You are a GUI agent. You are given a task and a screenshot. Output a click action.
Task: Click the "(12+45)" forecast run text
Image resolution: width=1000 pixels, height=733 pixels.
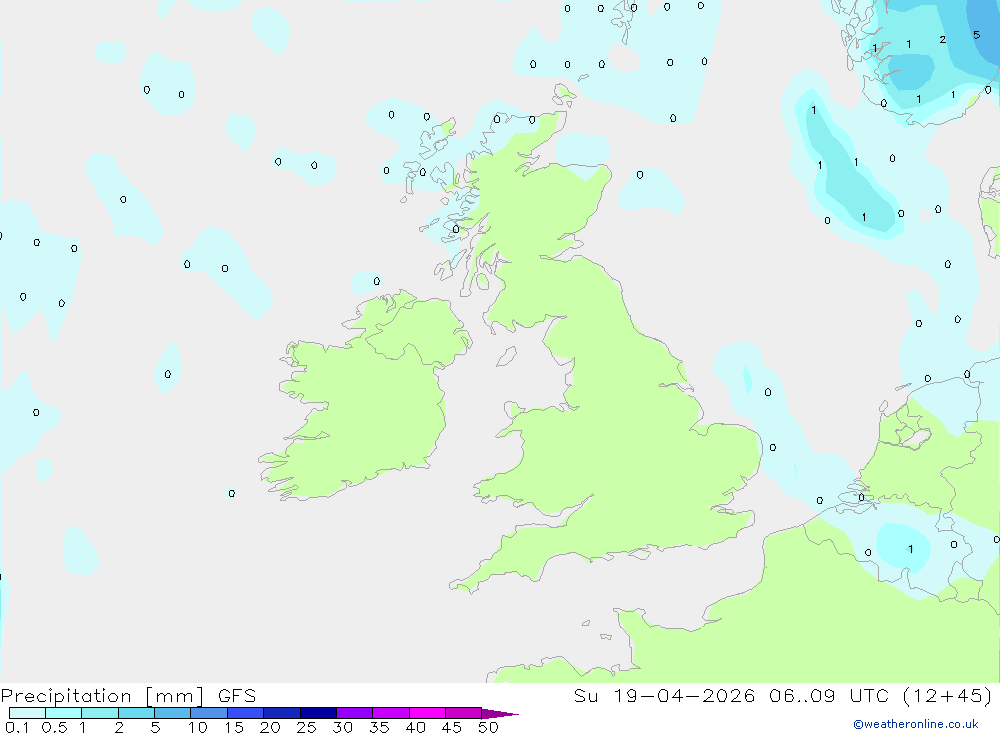pyautogui.click(x=948, y=695)
